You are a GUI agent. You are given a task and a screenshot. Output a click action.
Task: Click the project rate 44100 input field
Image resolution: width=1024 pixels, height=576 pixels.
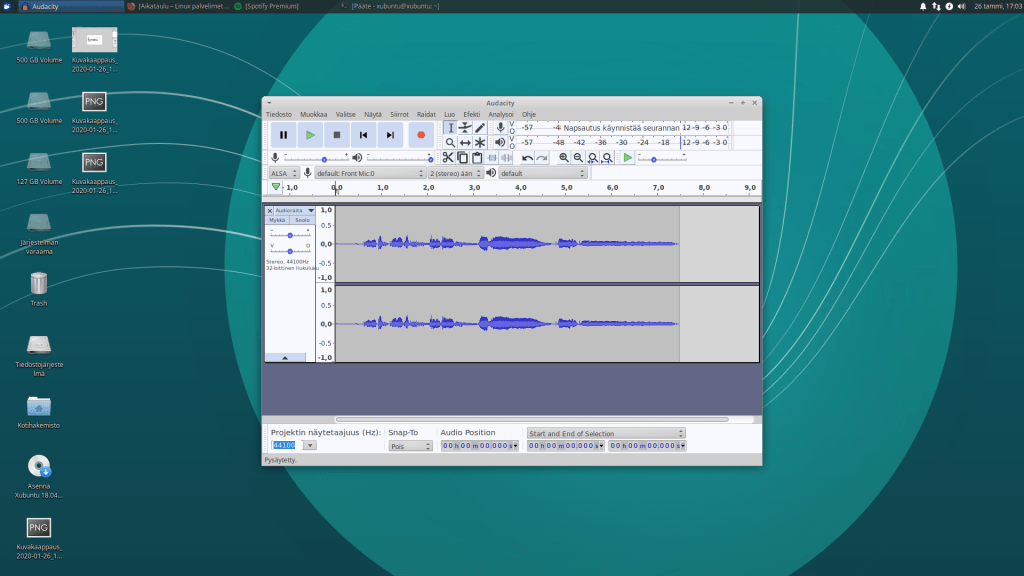[x=285, y=446]
